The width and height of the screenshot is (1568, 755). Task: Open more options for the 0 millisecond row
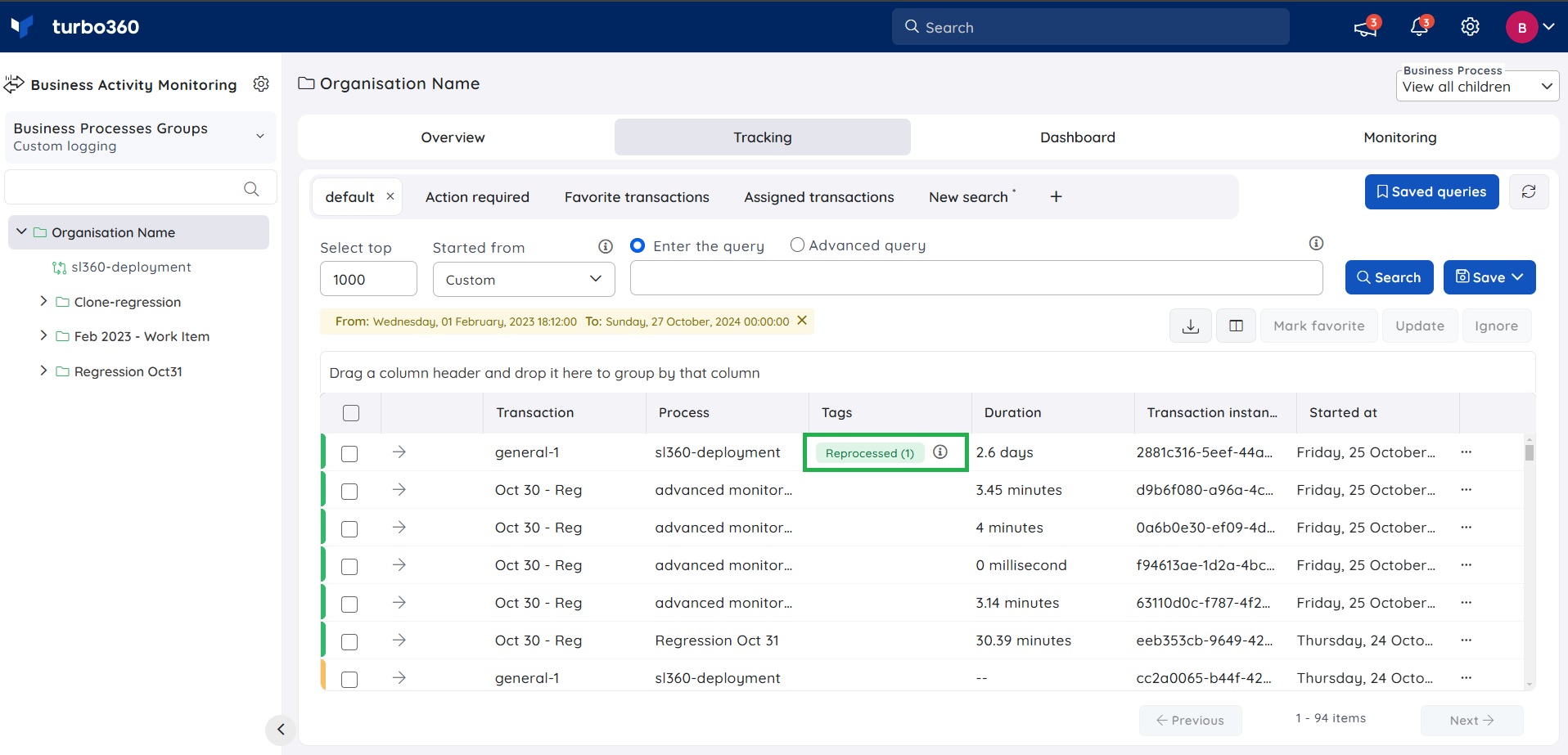(1466, 564)
